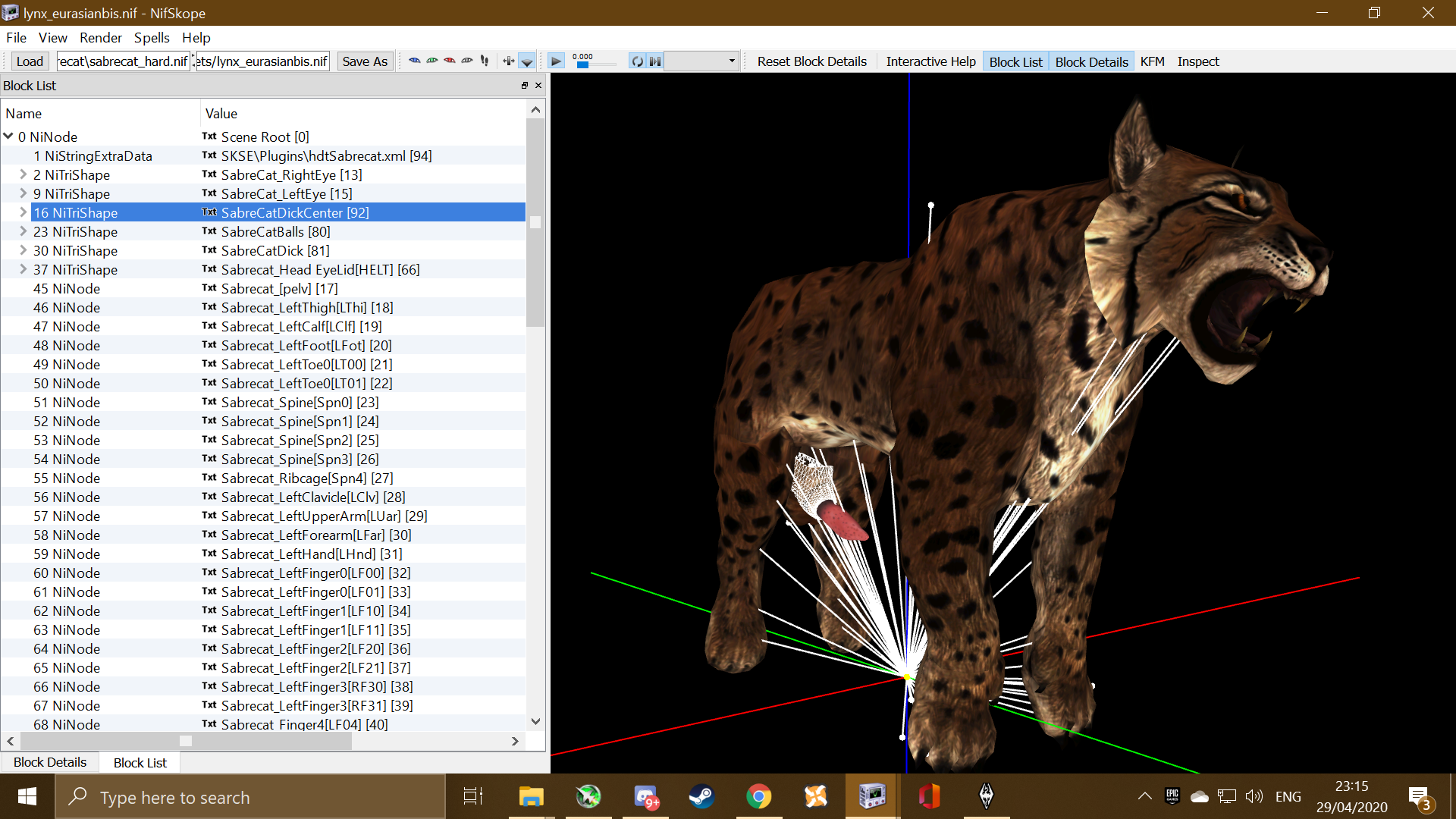The image size is (1456, 819).
Task: Click the NifSkope taskbar icon
Action: point(872,796)
